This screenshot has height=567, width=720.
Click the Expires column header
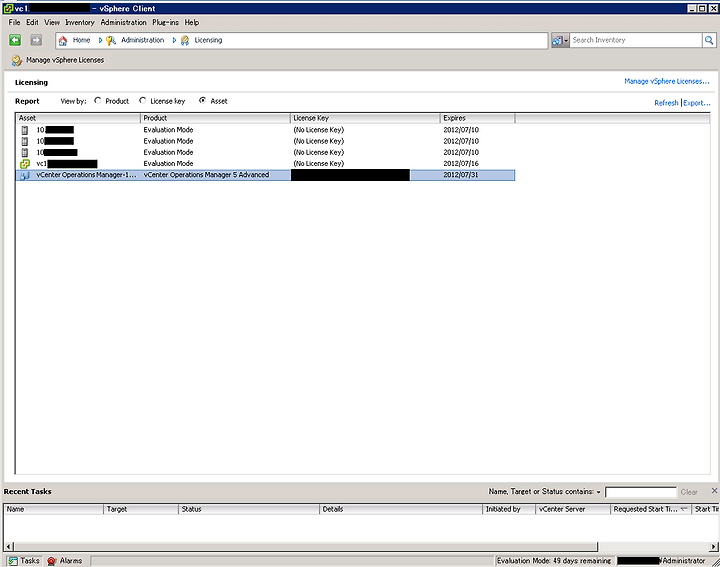pos(478,118)
